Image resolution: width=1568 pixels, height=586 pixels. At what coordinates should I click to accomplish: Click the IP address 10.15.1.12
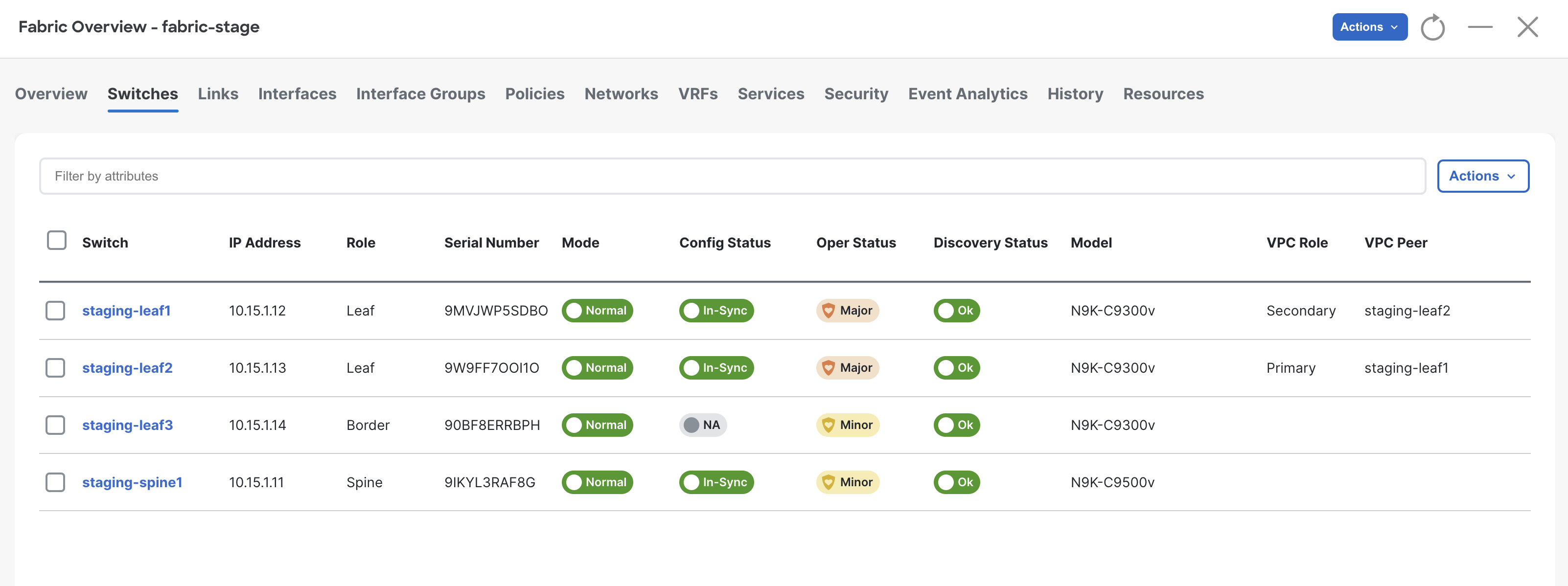point(257,311)
